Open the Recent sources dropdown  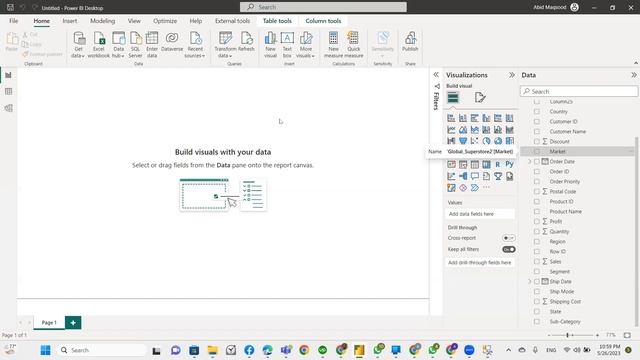[195, 45]
